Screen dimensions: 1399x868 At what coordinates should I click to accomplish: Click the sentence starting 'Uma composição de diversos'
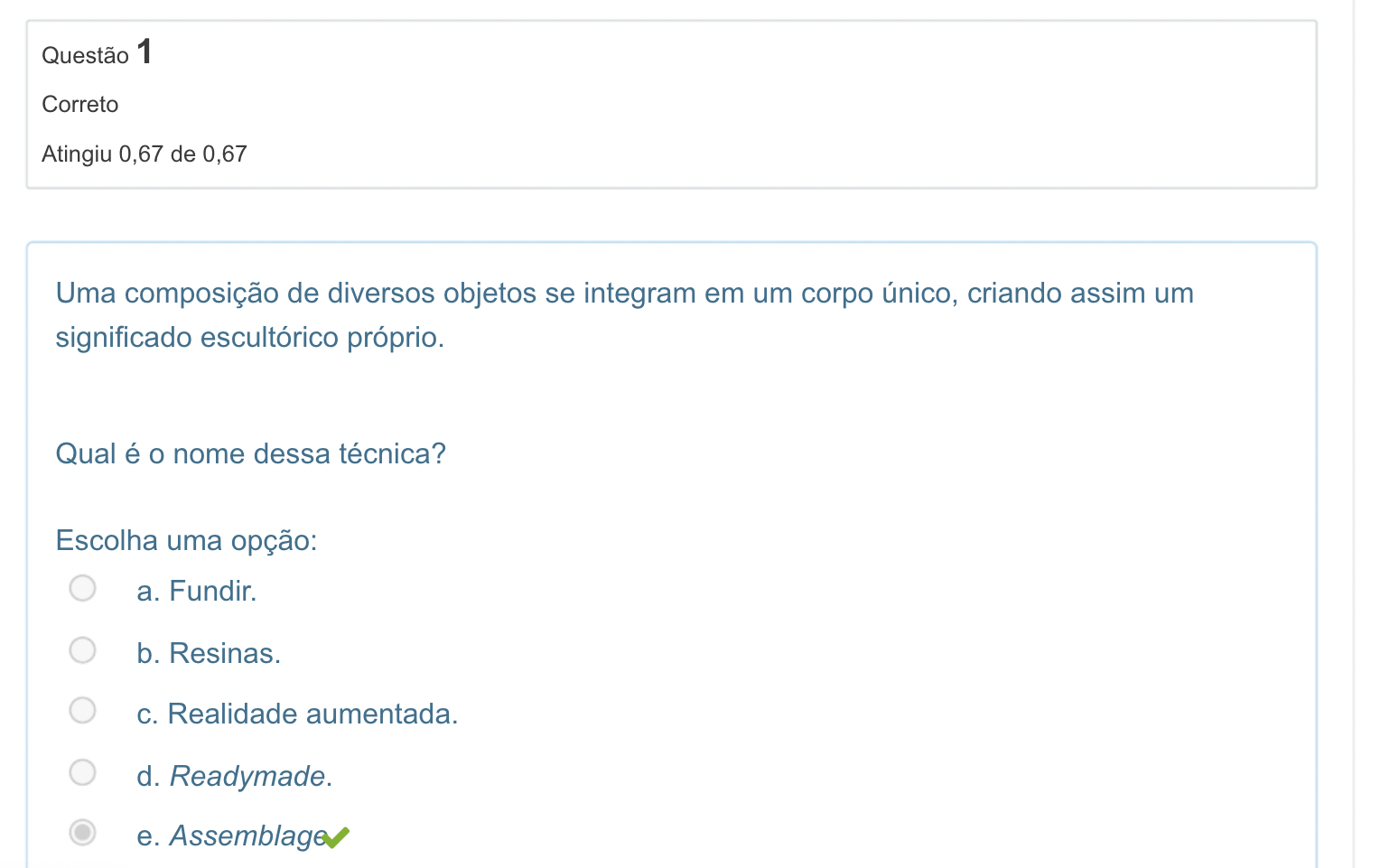(x=625, y=293)
